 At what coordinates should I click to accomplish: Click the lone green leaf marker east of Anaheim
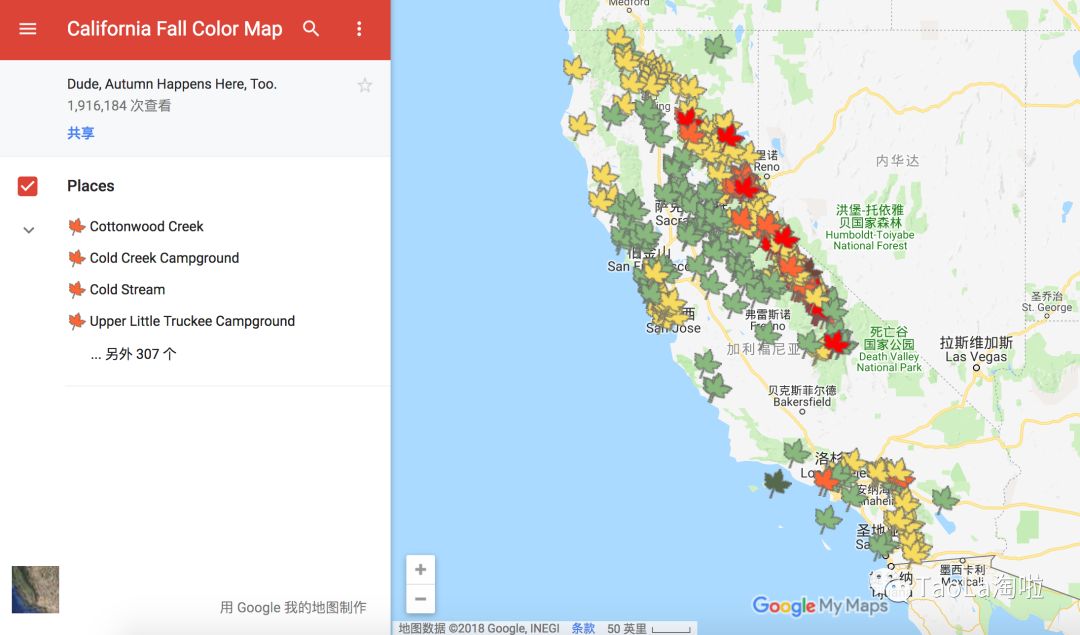(x=944, y=499)
